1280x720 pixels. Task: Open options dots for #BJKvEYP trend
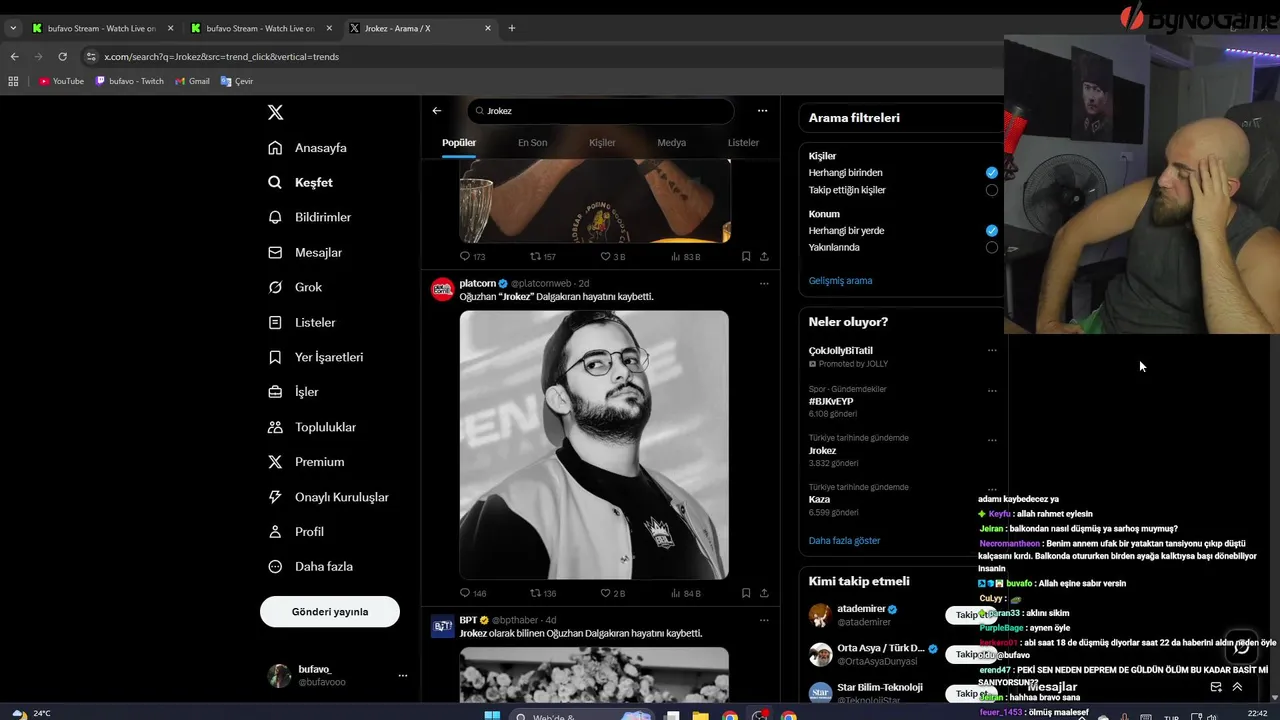point(992,391)
